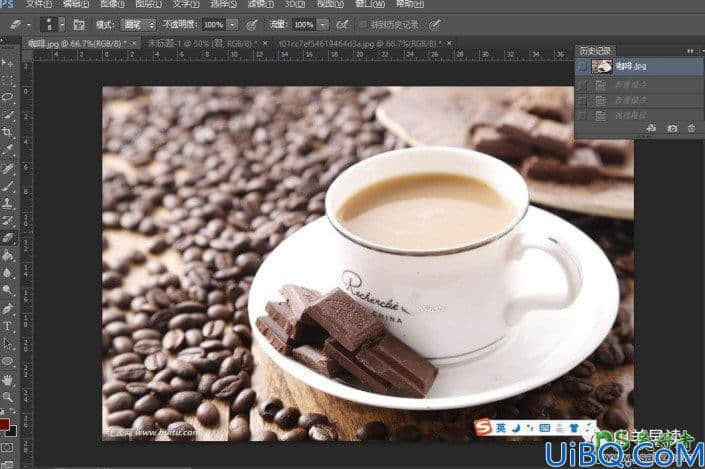Close the 未标题-1 document tab

[x=265, y=44]
